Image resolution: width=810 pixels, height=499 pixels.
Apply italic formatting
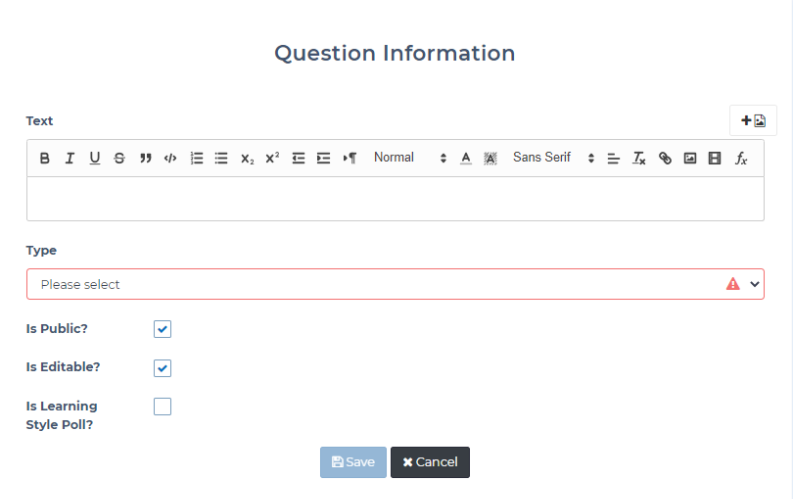coord(70,158)
